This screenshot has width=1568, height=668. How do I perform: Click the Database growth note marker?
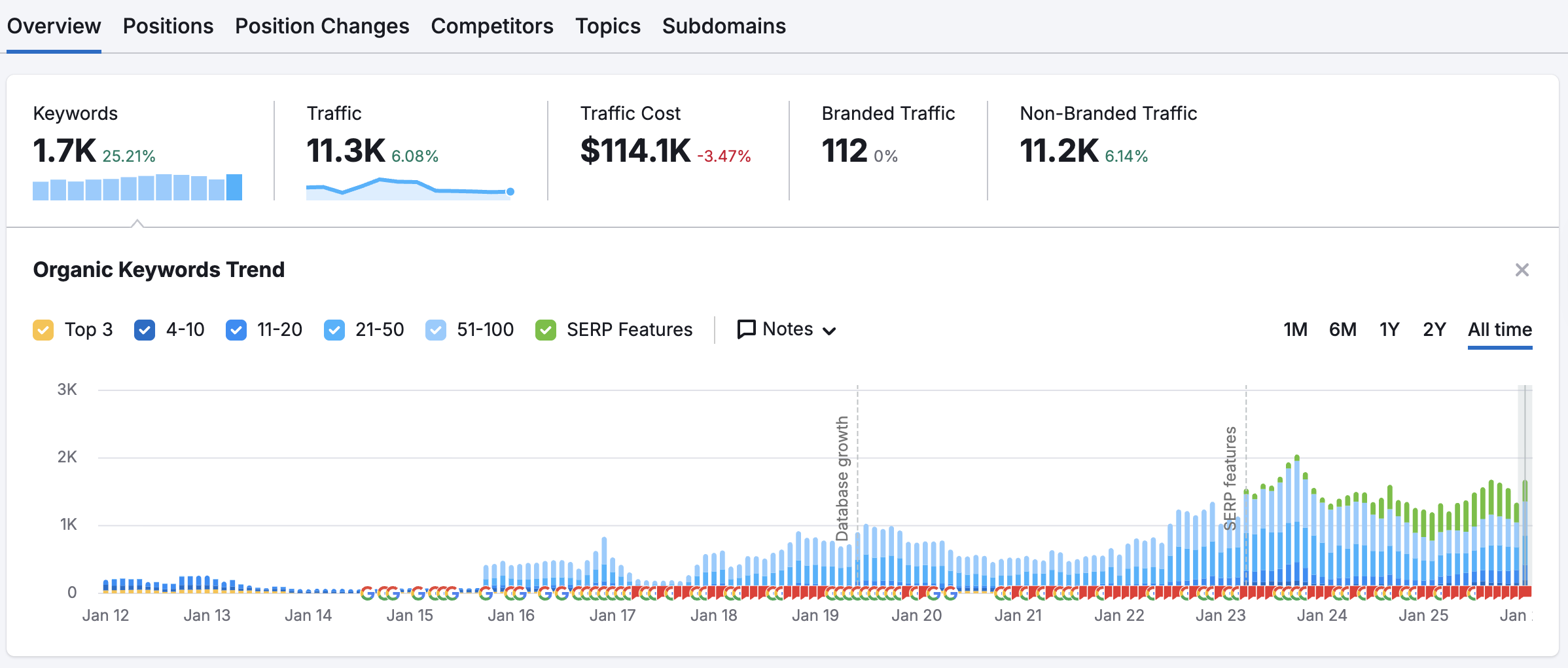pos(842,478)
